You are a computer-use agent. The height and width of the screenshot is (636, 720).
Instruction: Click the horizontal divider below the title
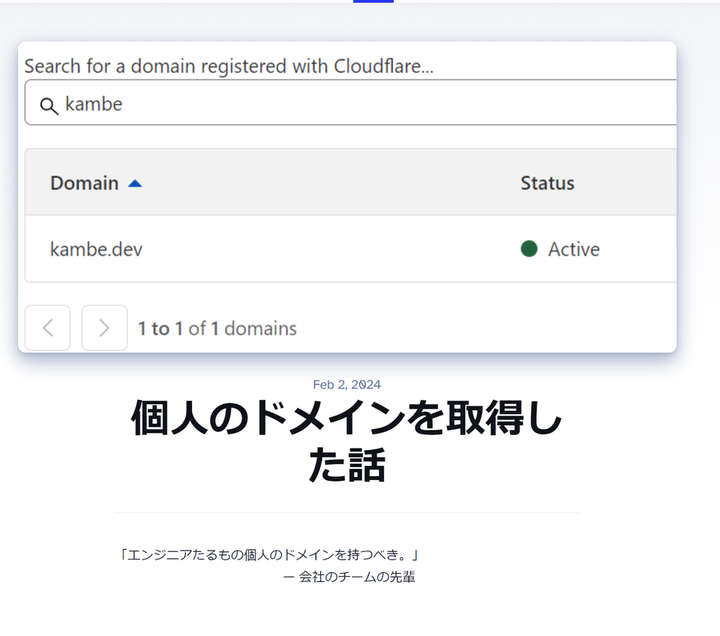click(347, 513)
